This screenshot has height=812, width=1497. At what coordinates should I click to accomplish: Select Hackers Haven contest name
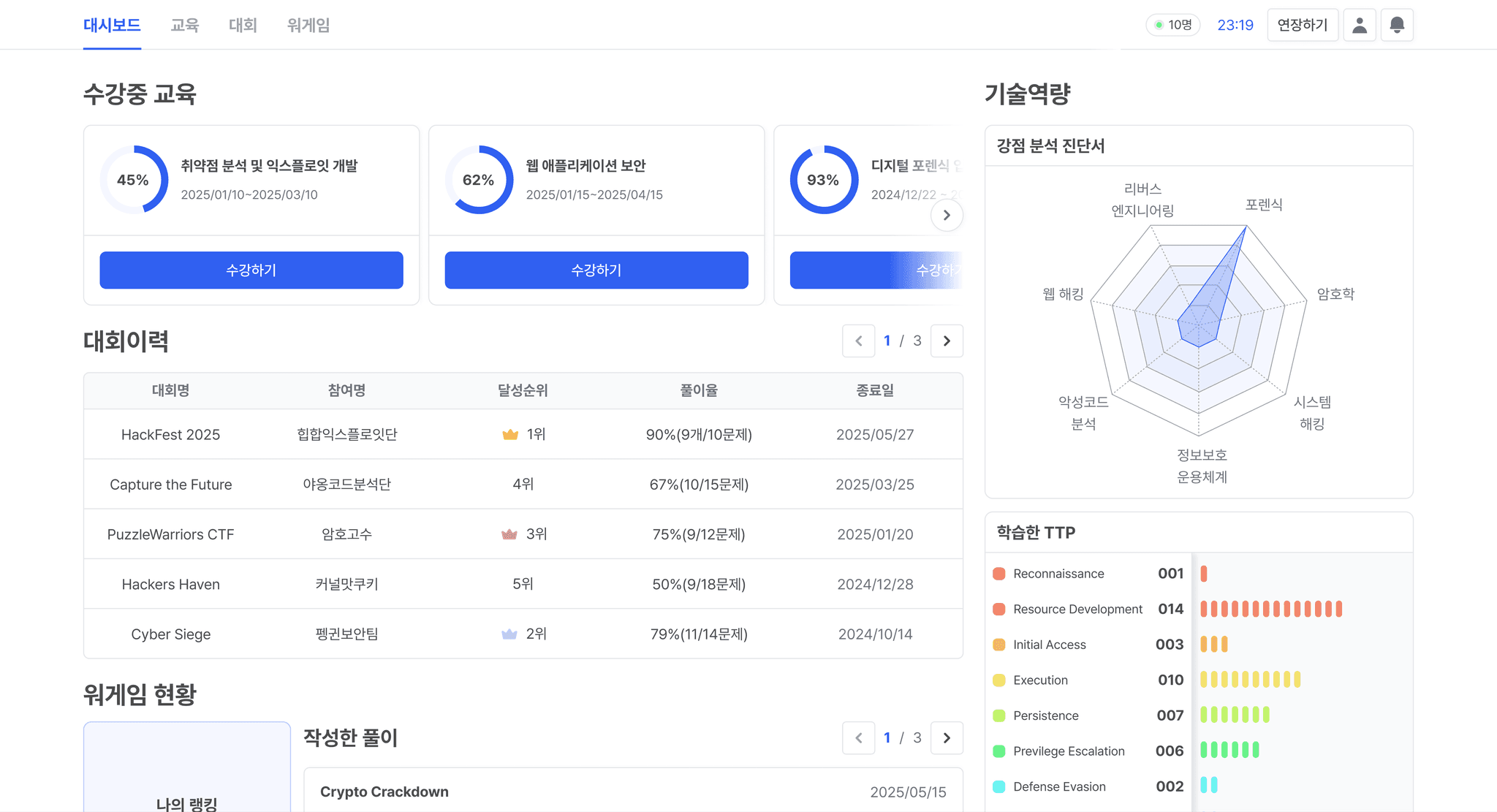171,584
